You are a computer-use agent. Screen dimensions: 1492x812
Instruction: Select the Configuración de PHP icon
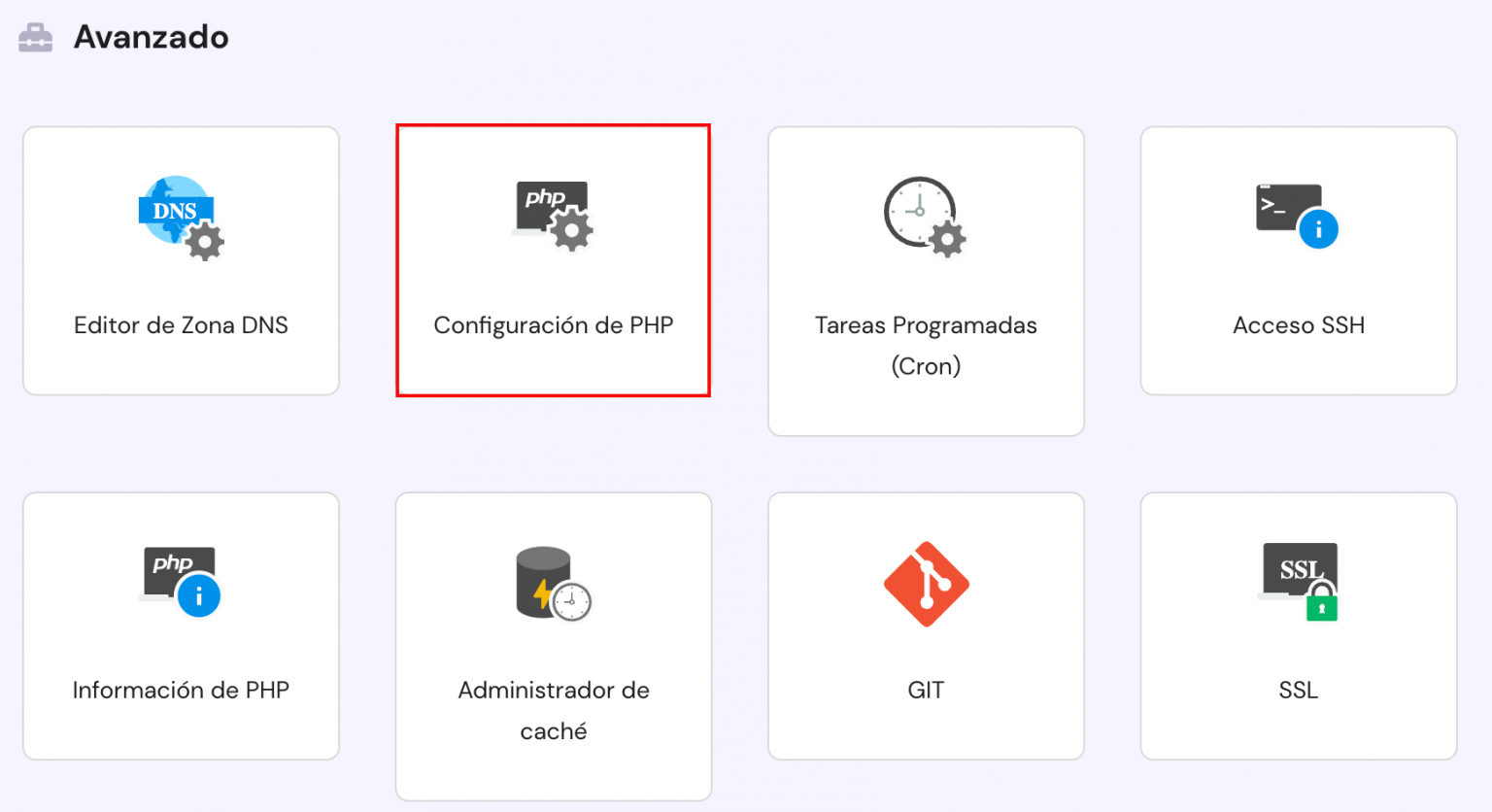pyautogui.click(x=552, y=214)
